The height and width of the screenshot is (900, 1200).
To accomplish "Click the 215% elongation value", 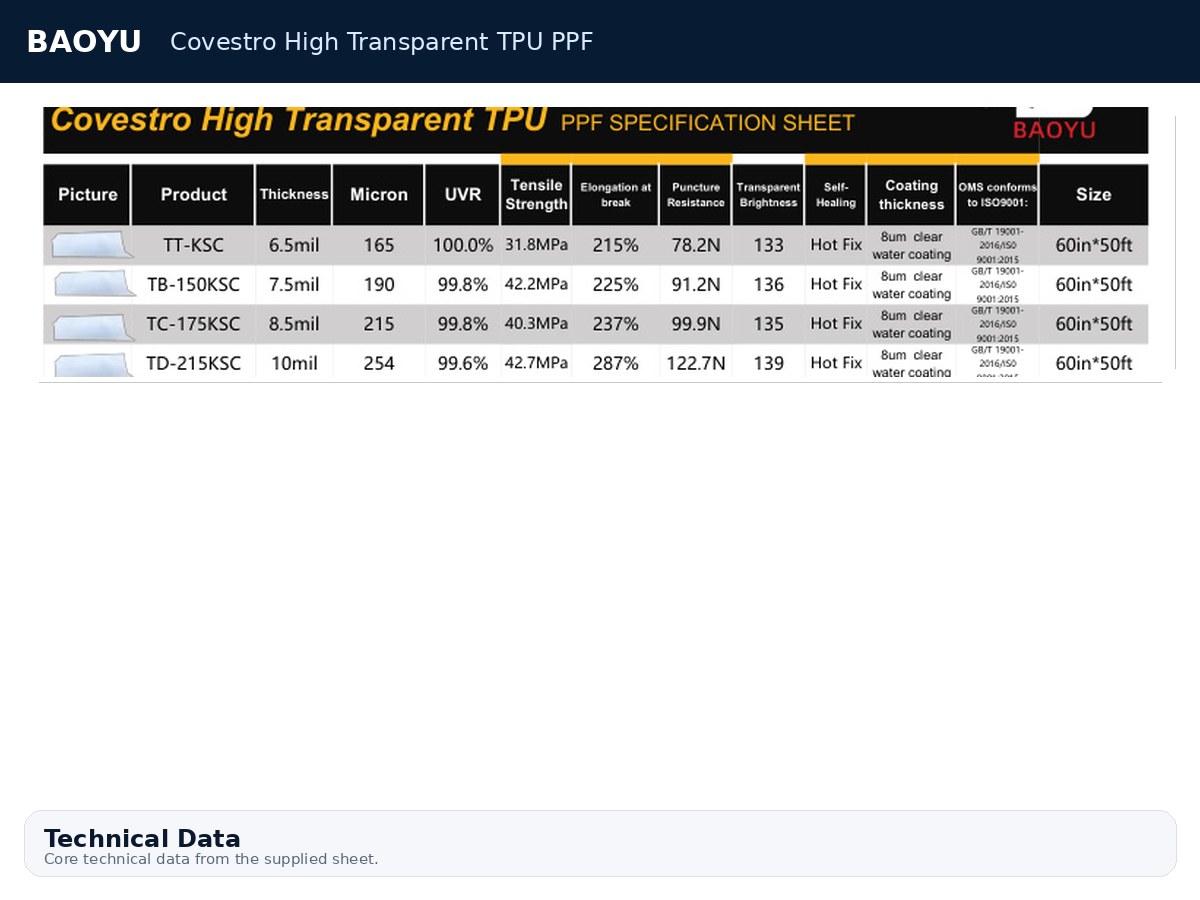I will [x=615, y=245].
